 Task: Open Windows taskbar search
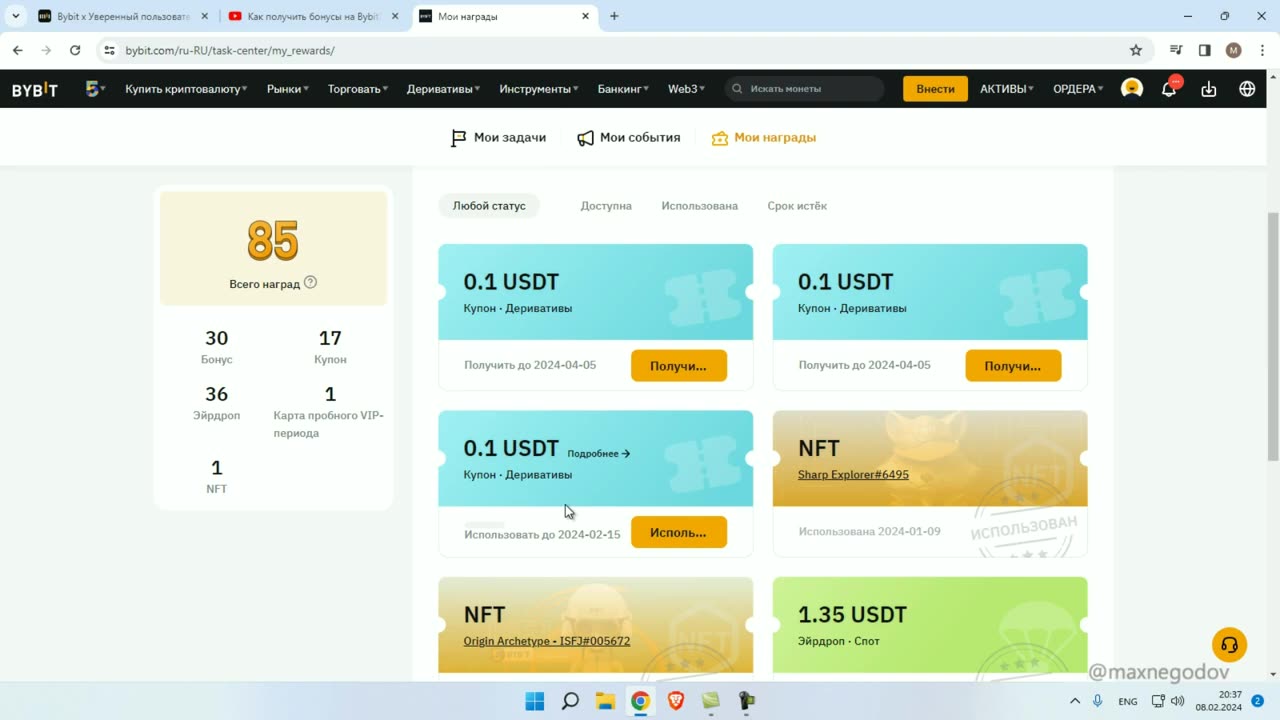(x=570, y=701)
